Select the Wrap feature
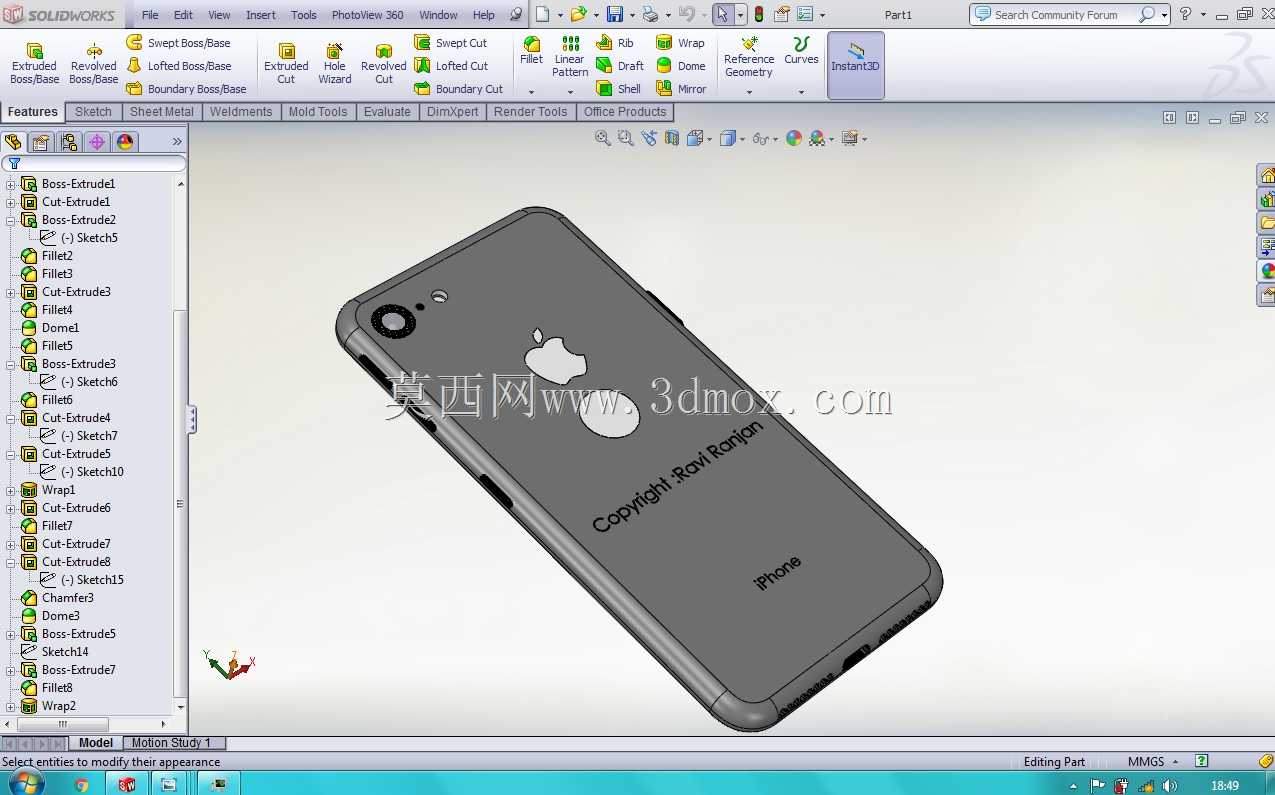Screen dimensions: 1275x795 (x=680, y=43)
